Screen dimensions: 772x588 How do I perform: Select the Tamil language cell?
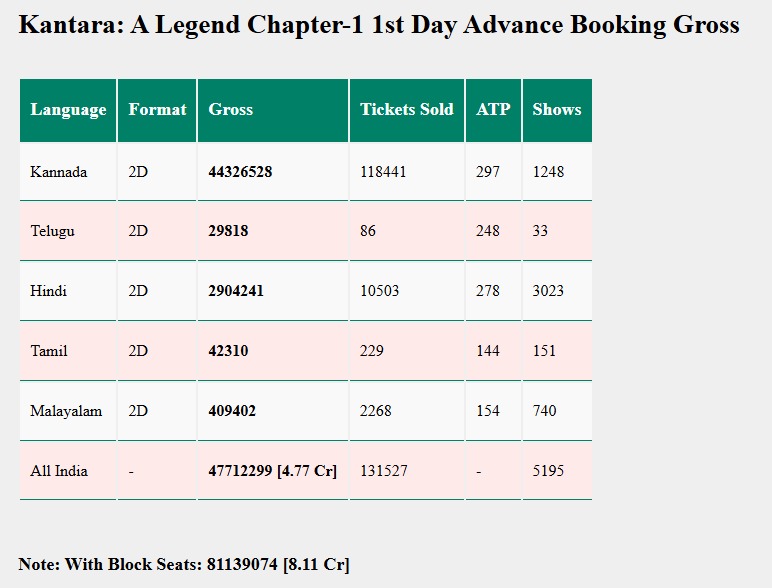coord(49,351)
